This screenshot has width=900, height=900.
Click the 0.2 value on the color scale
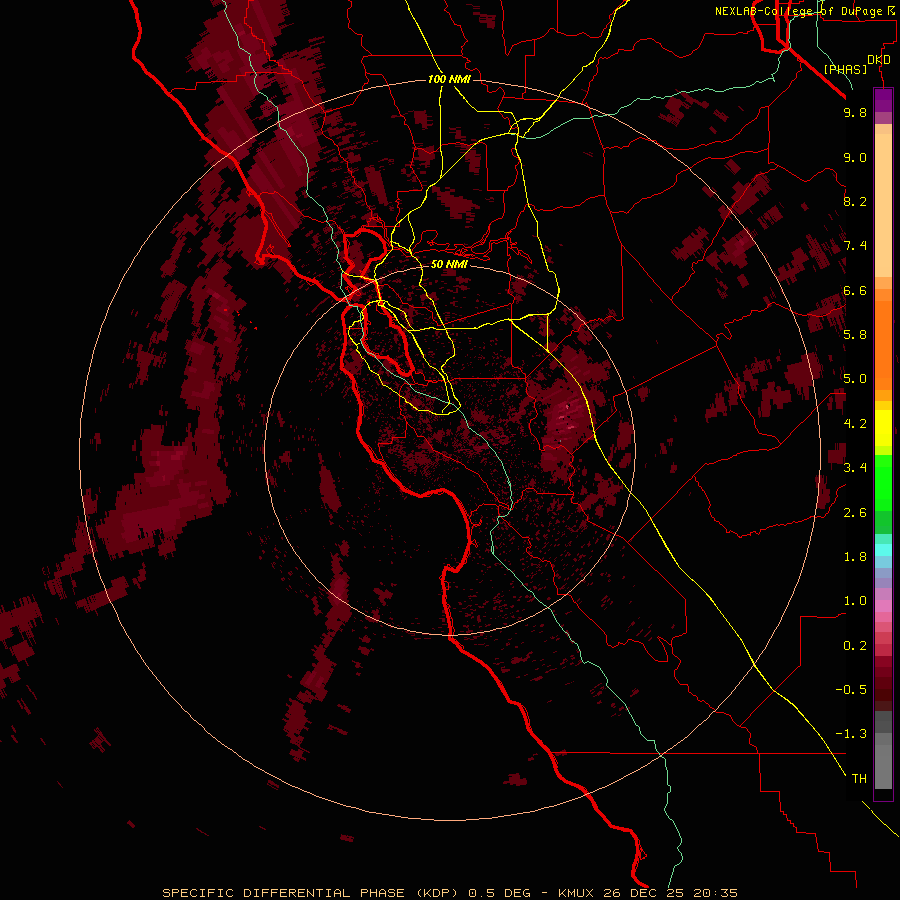click(x=855, y=646)
